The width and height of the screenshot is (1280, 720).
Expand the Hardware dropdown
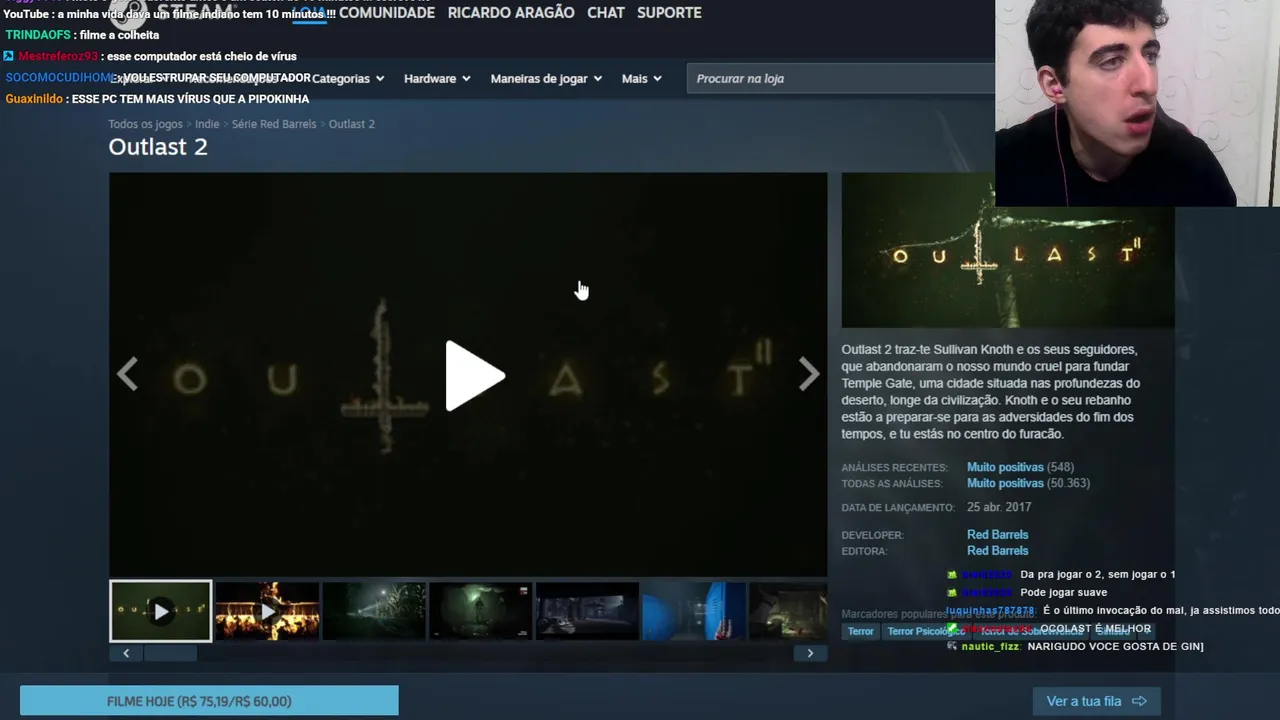(x=437, y=78)
